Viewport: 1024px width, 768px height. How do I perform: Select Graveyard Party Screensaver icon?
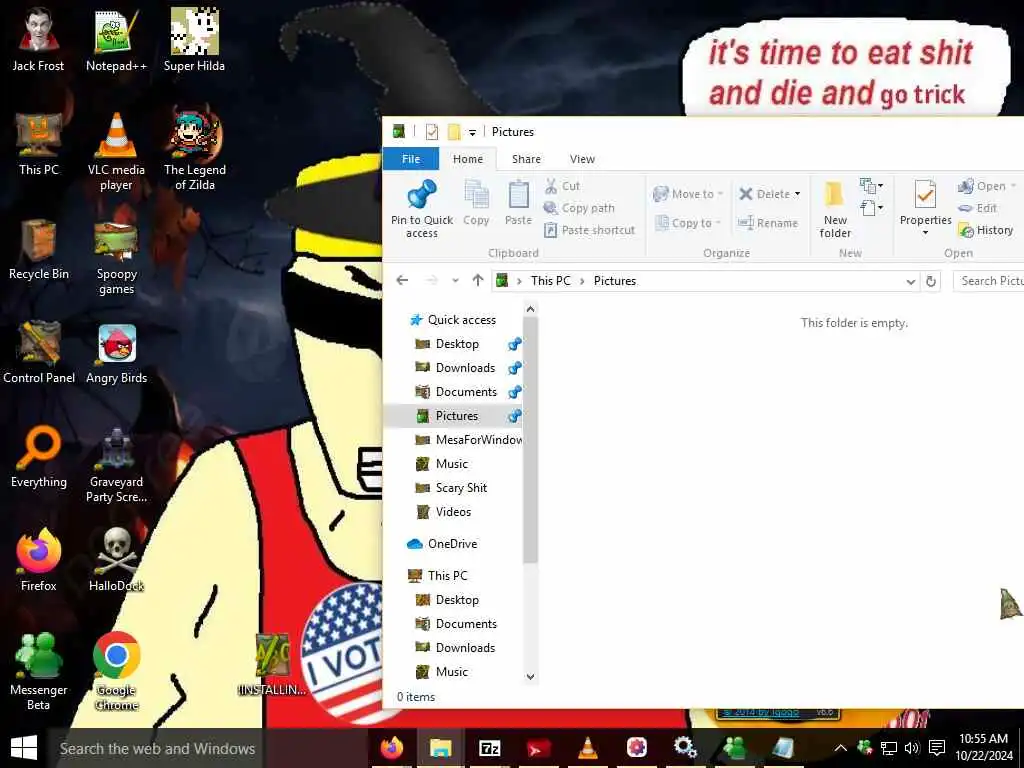coord(116,463)
